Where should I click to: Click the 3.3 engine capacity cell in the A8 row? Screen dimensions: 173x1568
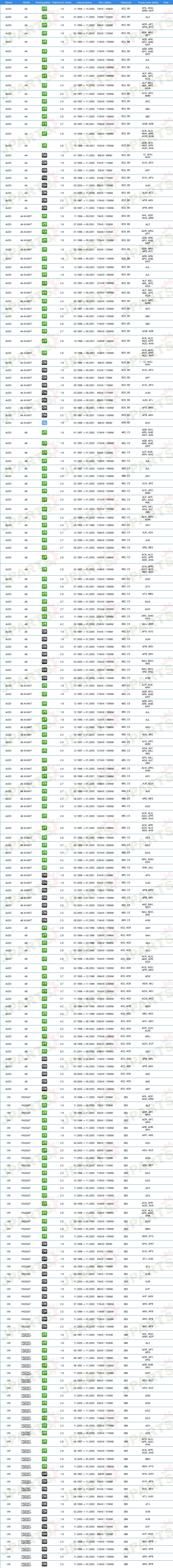[x=62, y=1089]
